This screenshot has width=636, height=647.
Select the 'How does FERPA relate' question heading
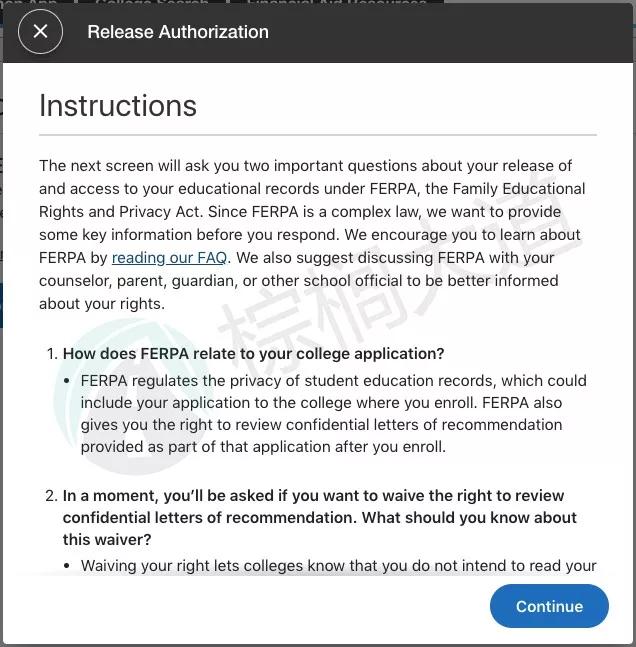253,354
